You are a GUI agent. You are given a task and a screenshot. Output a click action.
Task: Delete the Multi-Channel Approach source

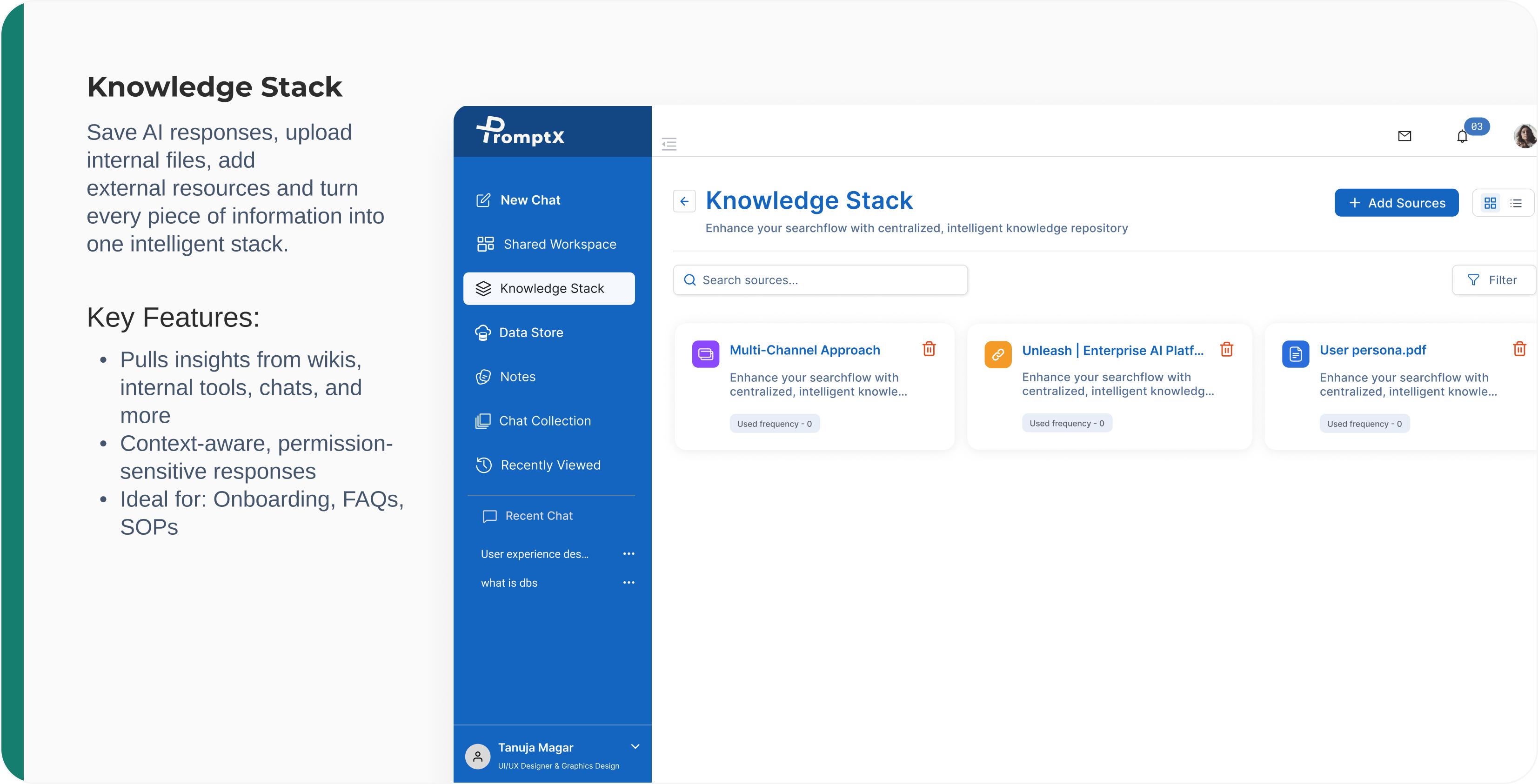pos(929,349)
